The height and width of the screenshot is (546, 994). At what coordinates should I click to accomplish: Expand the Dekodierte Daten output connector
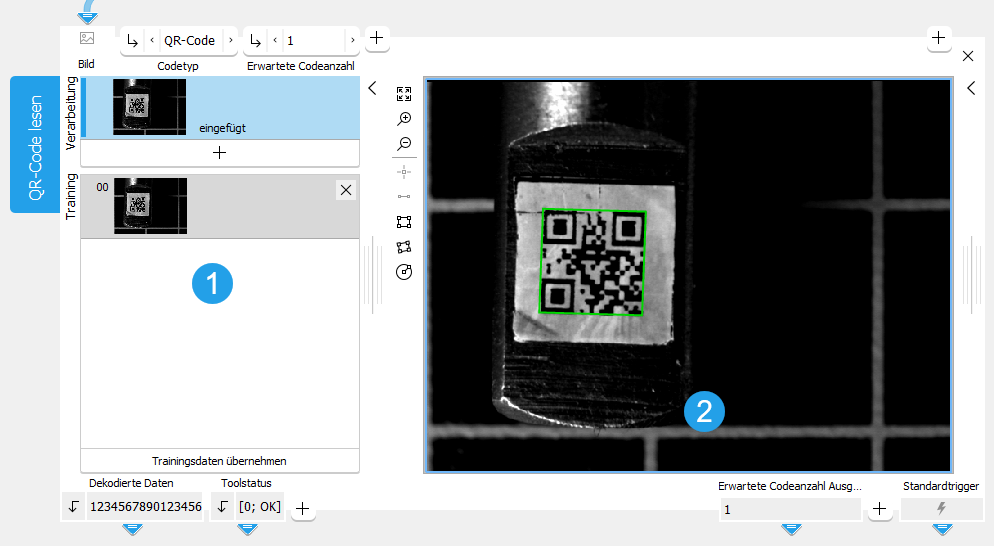tap(131, 529)
